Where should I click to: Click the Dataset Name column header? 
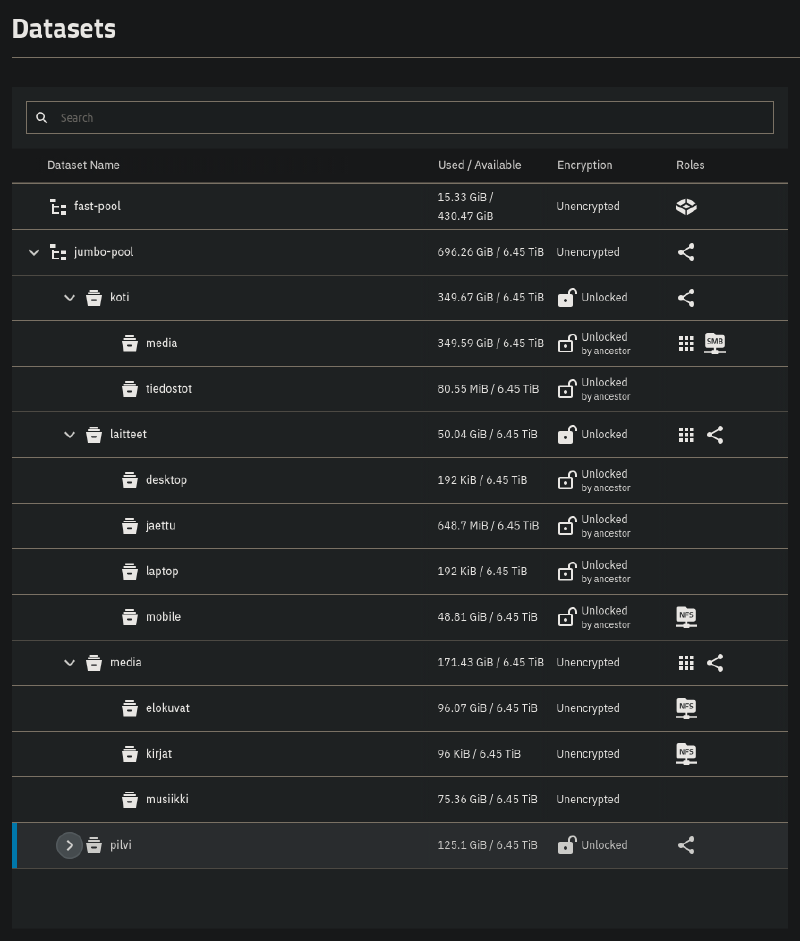pos(84,165)
